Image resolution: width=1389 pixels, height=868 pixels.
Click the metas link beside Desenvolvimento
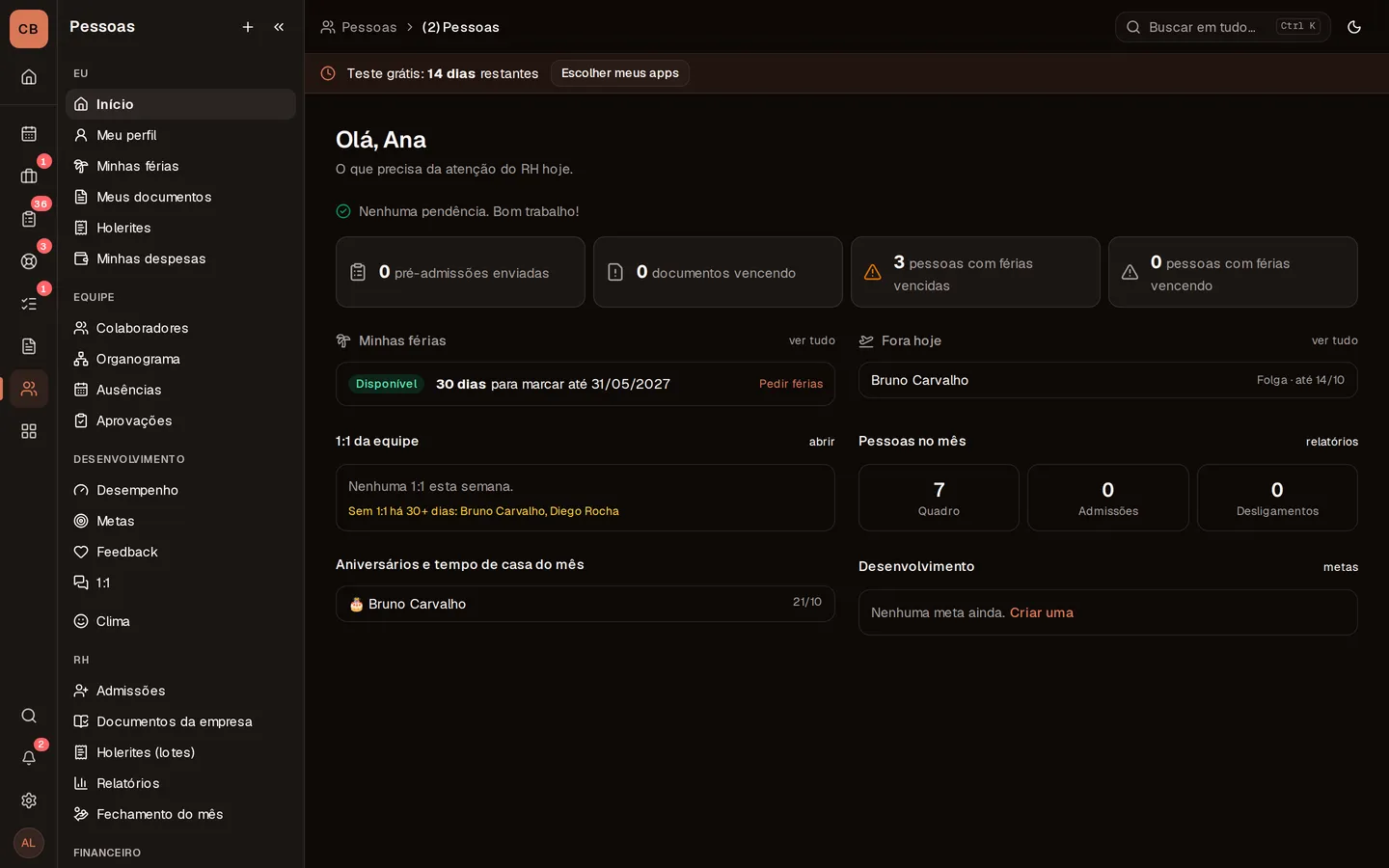pyautogui.click(x=1341, y=567)
